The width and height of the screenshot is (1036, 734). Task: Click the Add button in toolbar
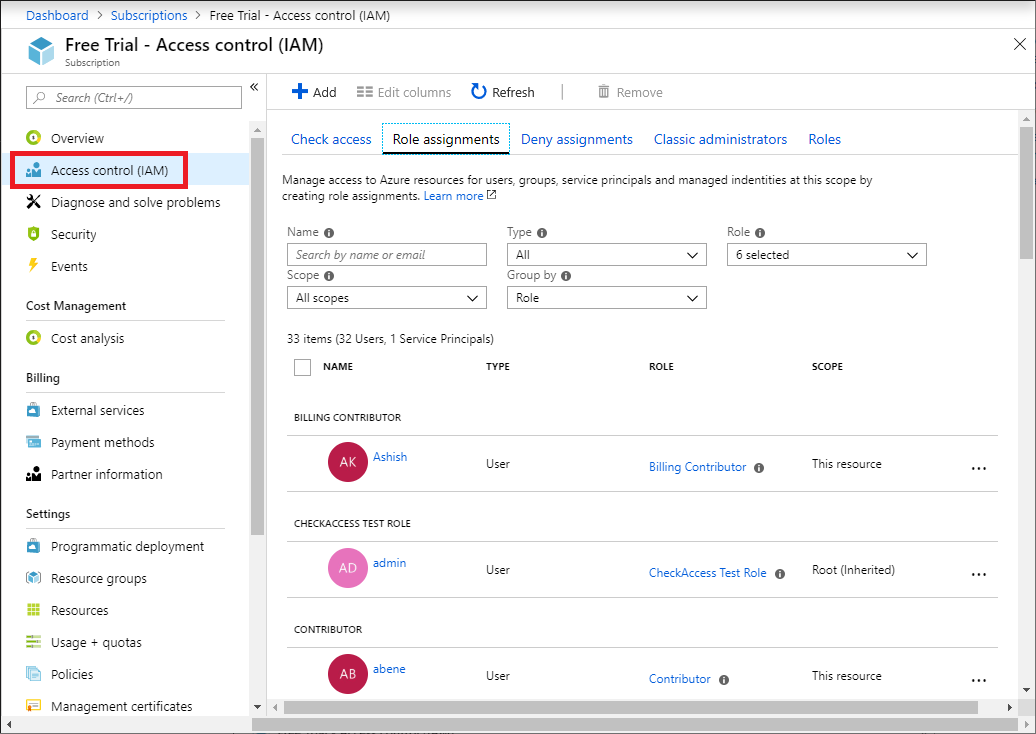314,92
